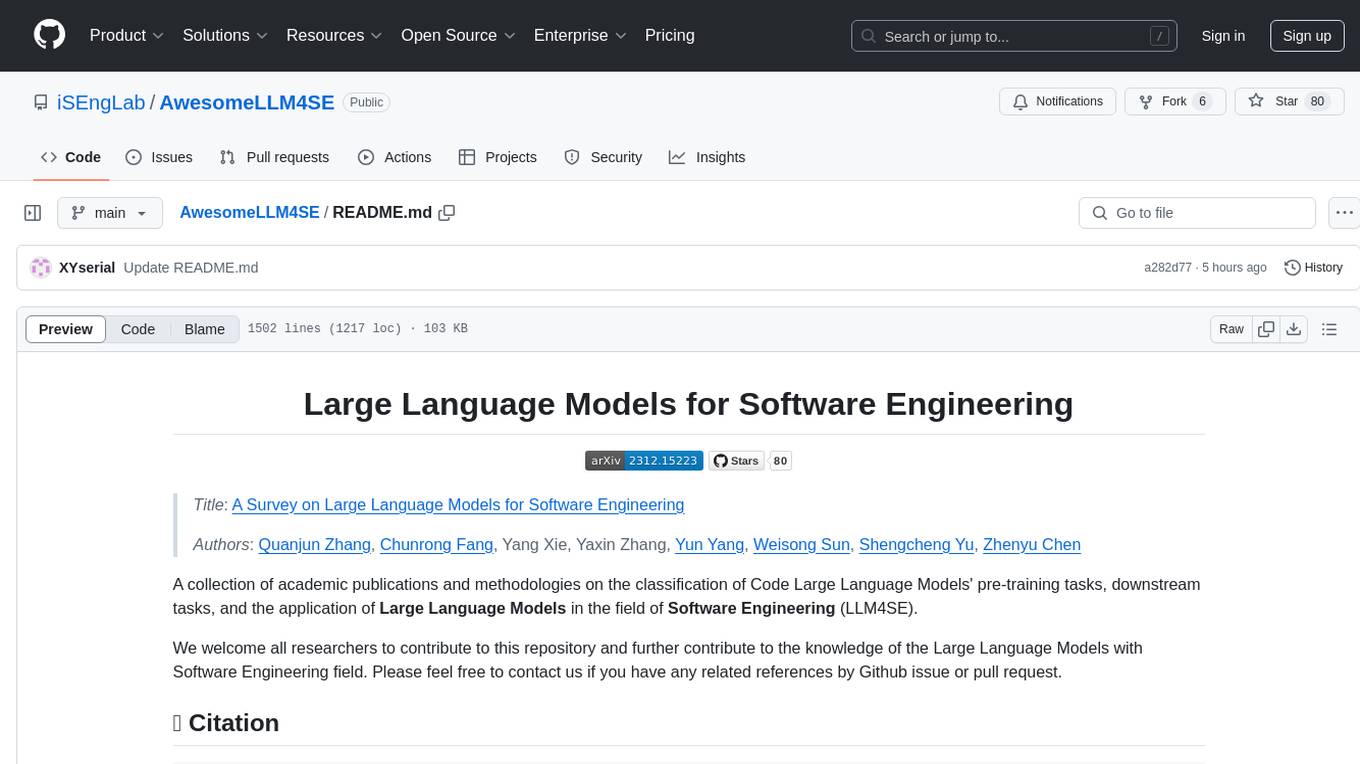Expand the Resources menu

click(x=334, y=35)
